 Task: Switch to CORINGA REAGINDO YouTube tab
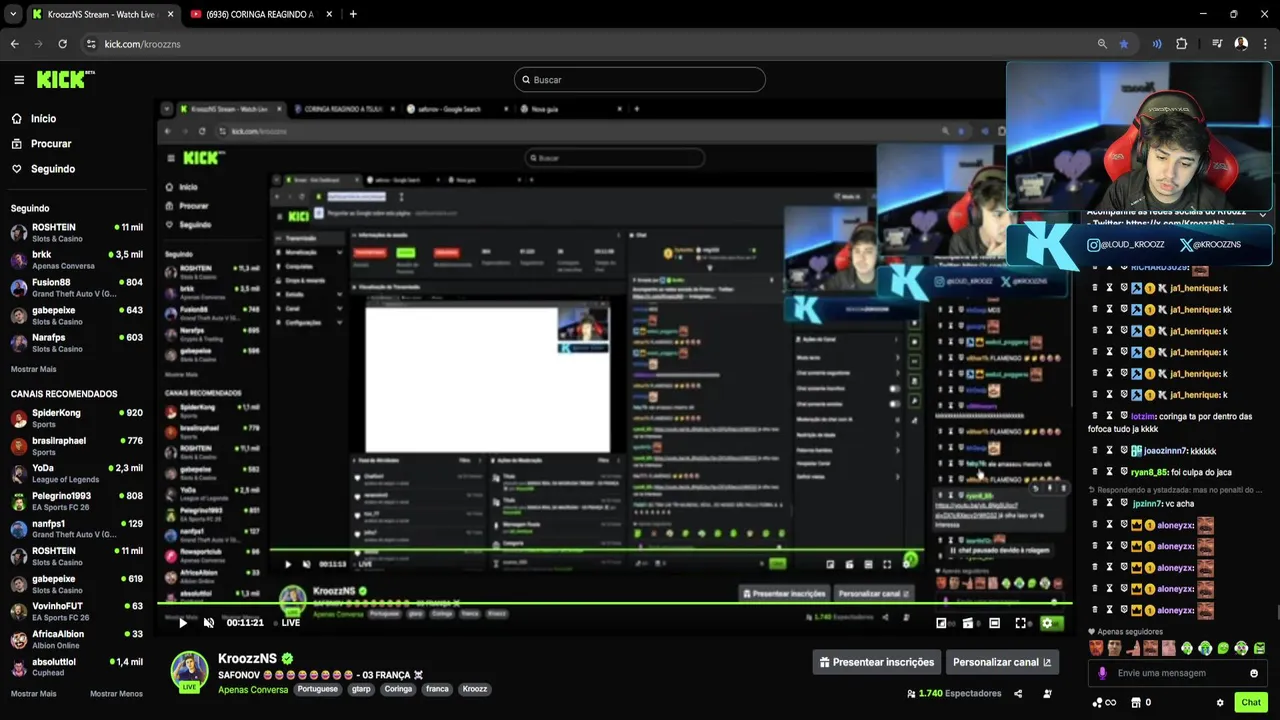[x=260, y=14]
